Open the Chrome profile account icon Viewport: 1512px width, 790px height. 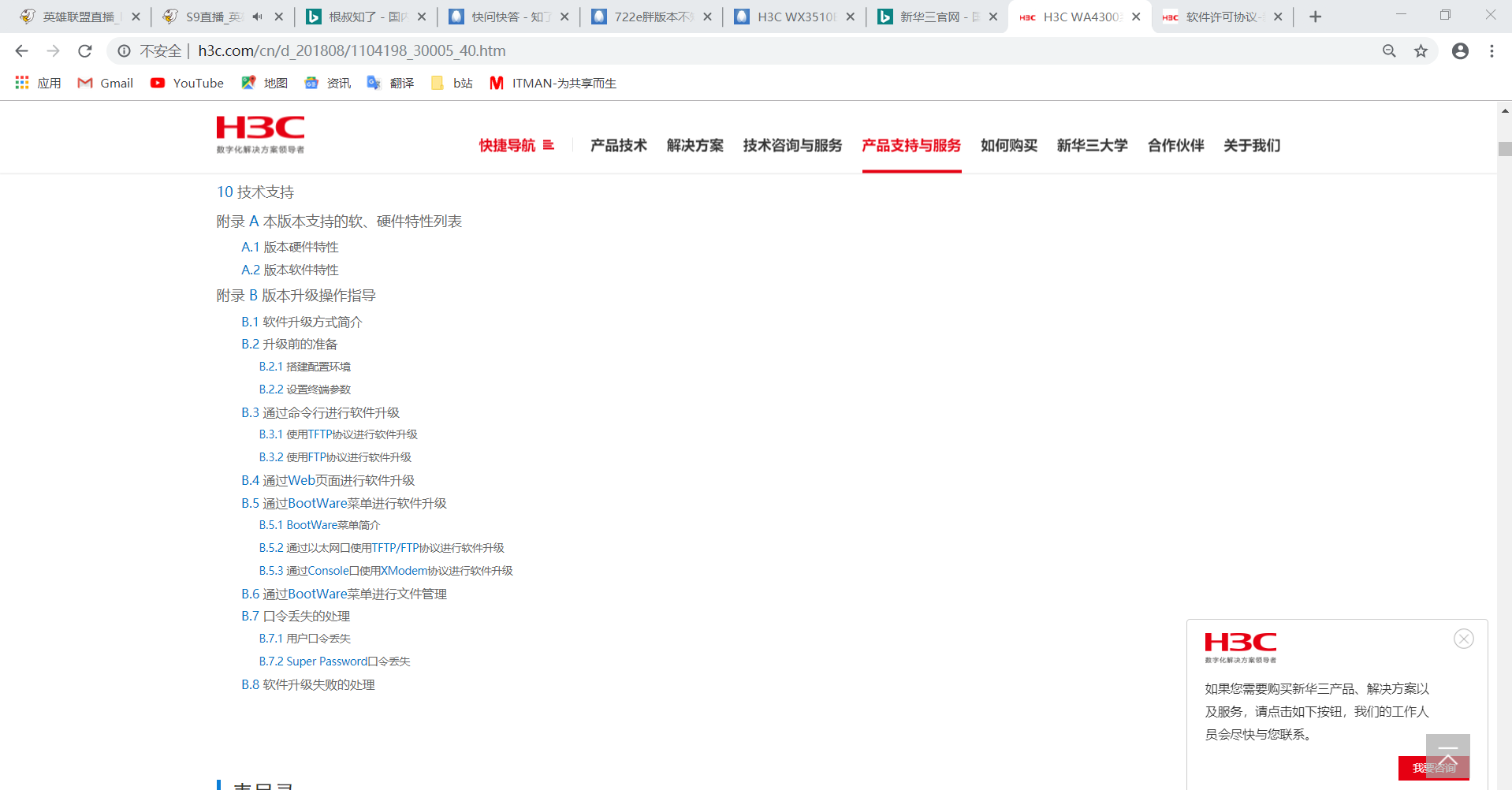point(1460,51)
